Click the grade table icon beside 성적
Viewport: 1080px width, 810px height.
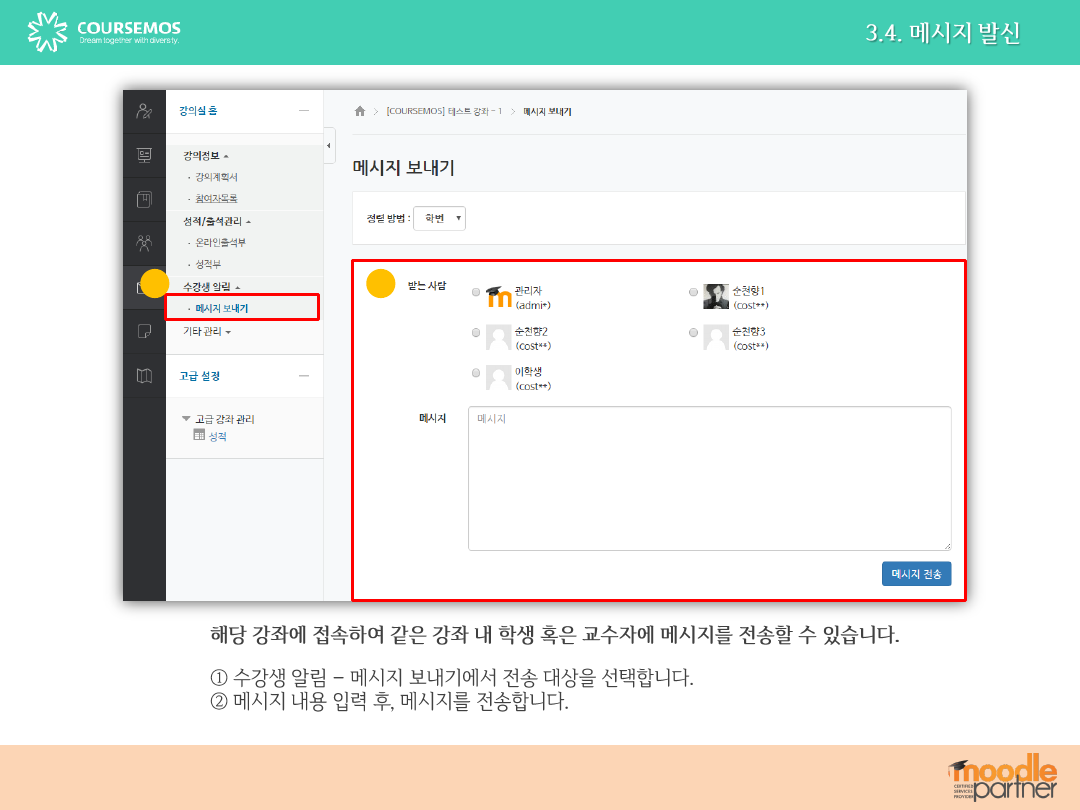(x=199, y=436)
